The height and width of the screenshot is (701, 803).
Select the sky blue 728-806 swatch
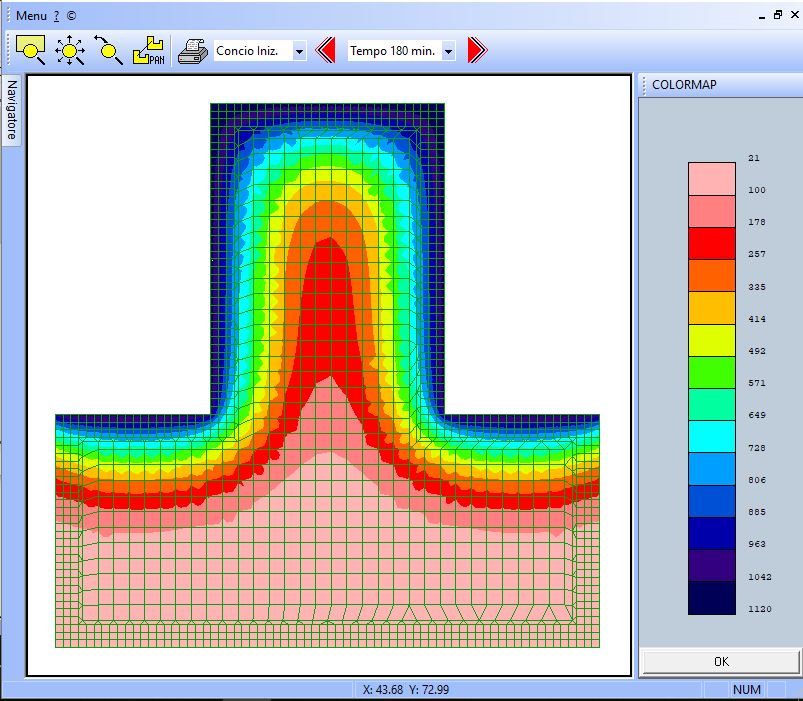coord(712,469)
